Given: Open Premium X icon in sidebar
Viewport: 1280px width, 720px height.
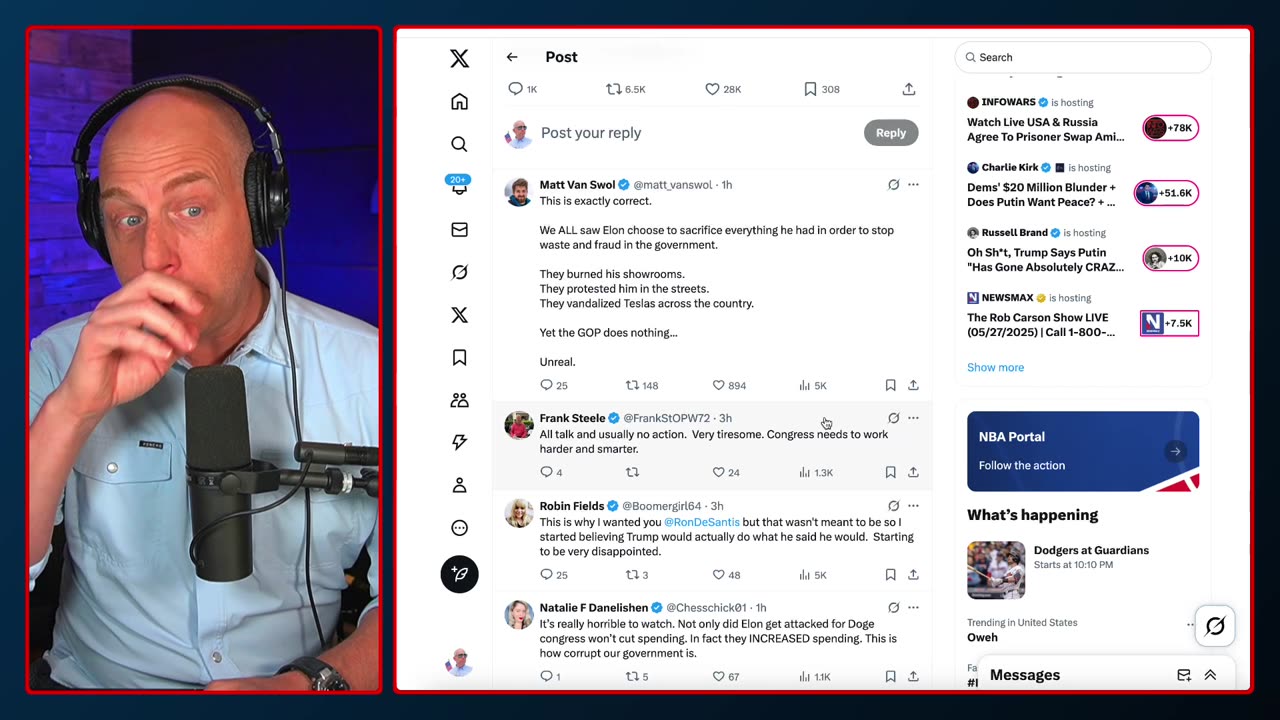Looking at the screenshot, I should [x=459, y=315].
